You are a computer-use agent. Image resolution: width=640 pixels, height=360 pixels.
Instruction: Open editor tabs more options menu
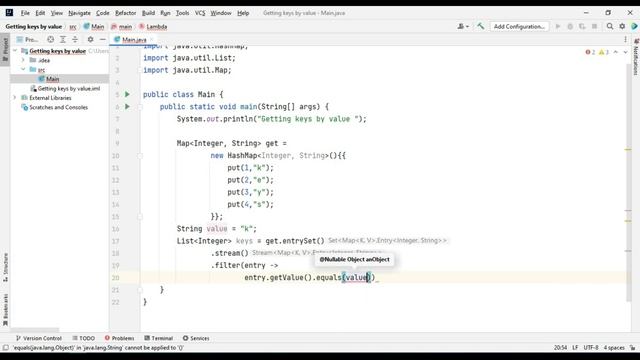pyautogui.click(x=625, y=40)
